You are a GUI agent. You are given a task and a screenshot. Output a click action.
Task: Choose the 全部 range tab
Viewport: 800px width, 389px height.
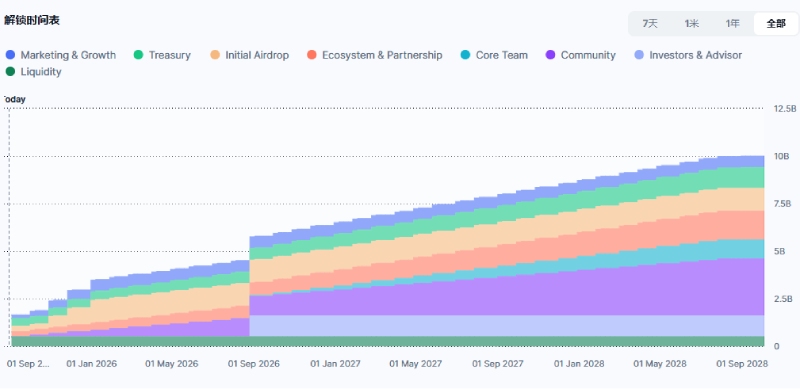tap(776, 23)
